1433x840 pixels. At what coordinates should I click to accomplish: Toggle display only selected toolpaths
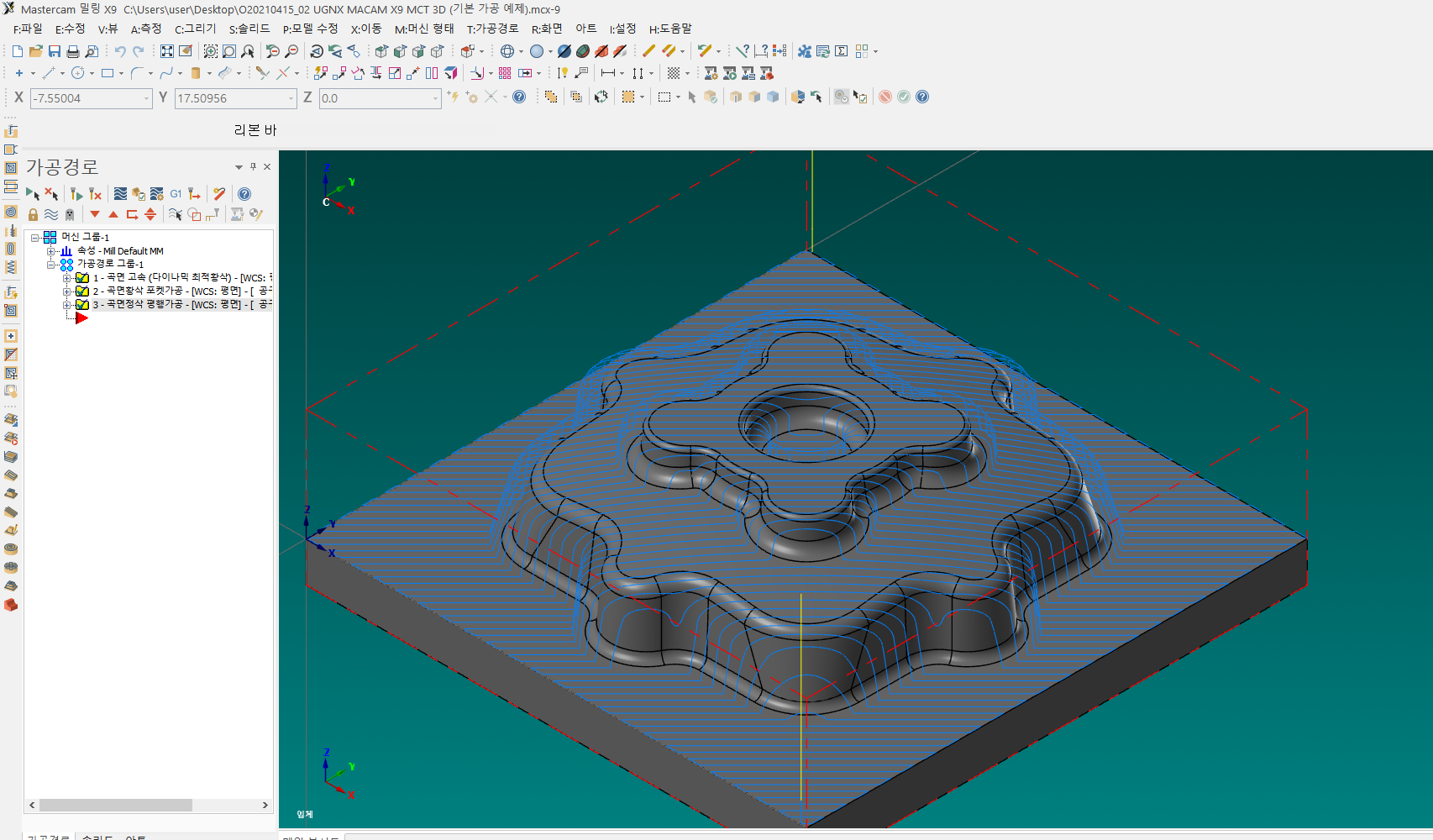(x=176, y=214)
